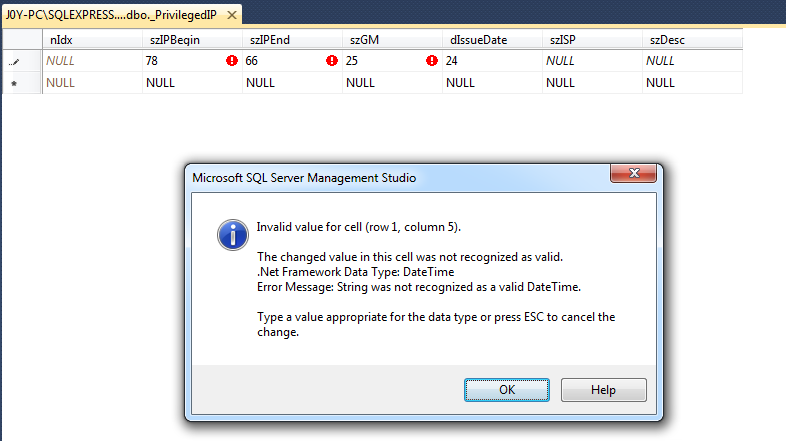Select the szISP NULL cell in the first row
Viewport: 786px width, 441px height.
(592, 61)
